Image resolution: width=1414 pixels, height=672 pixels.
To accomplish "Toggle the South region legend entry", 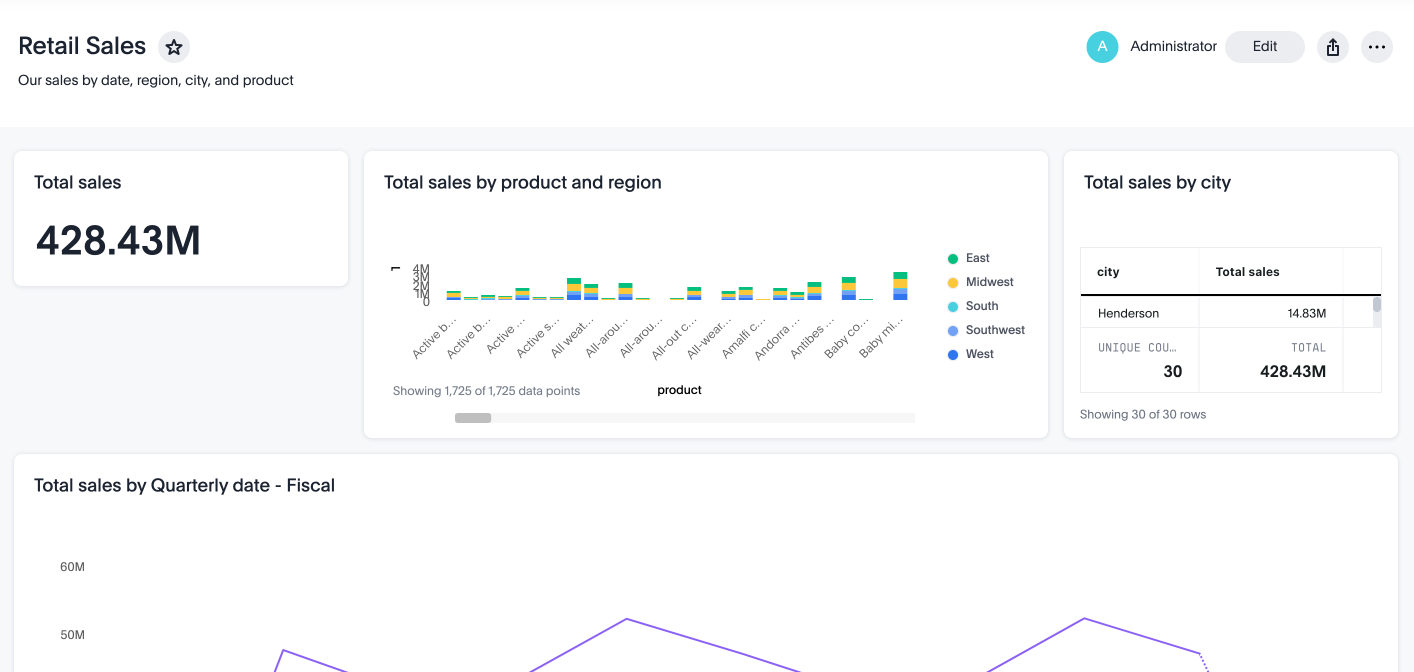I will [x=981, y=306].
